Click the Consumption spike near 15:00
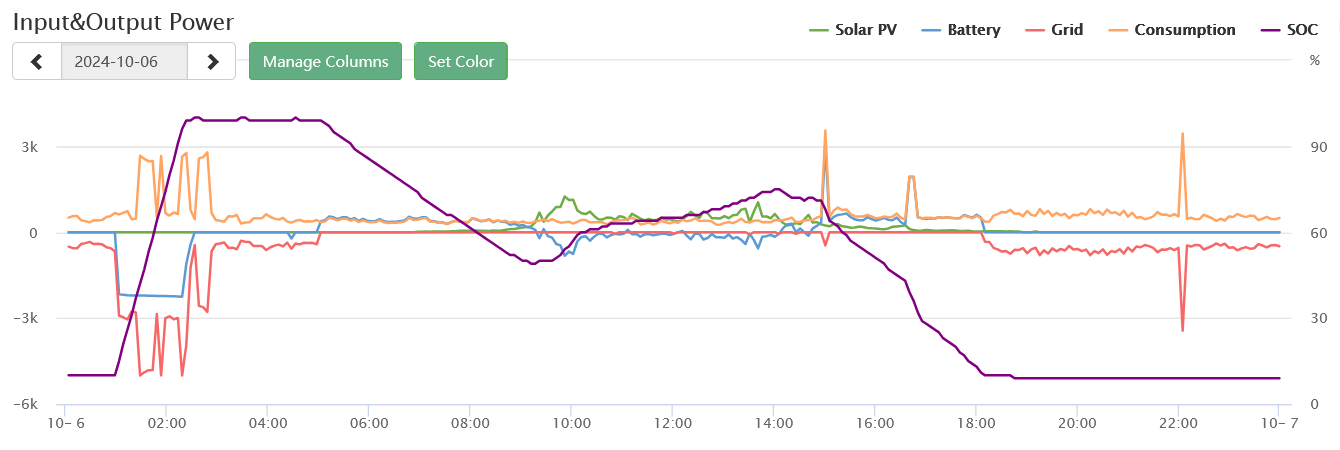Screen dimensions: 1340x450 click(x=825, y=131)
